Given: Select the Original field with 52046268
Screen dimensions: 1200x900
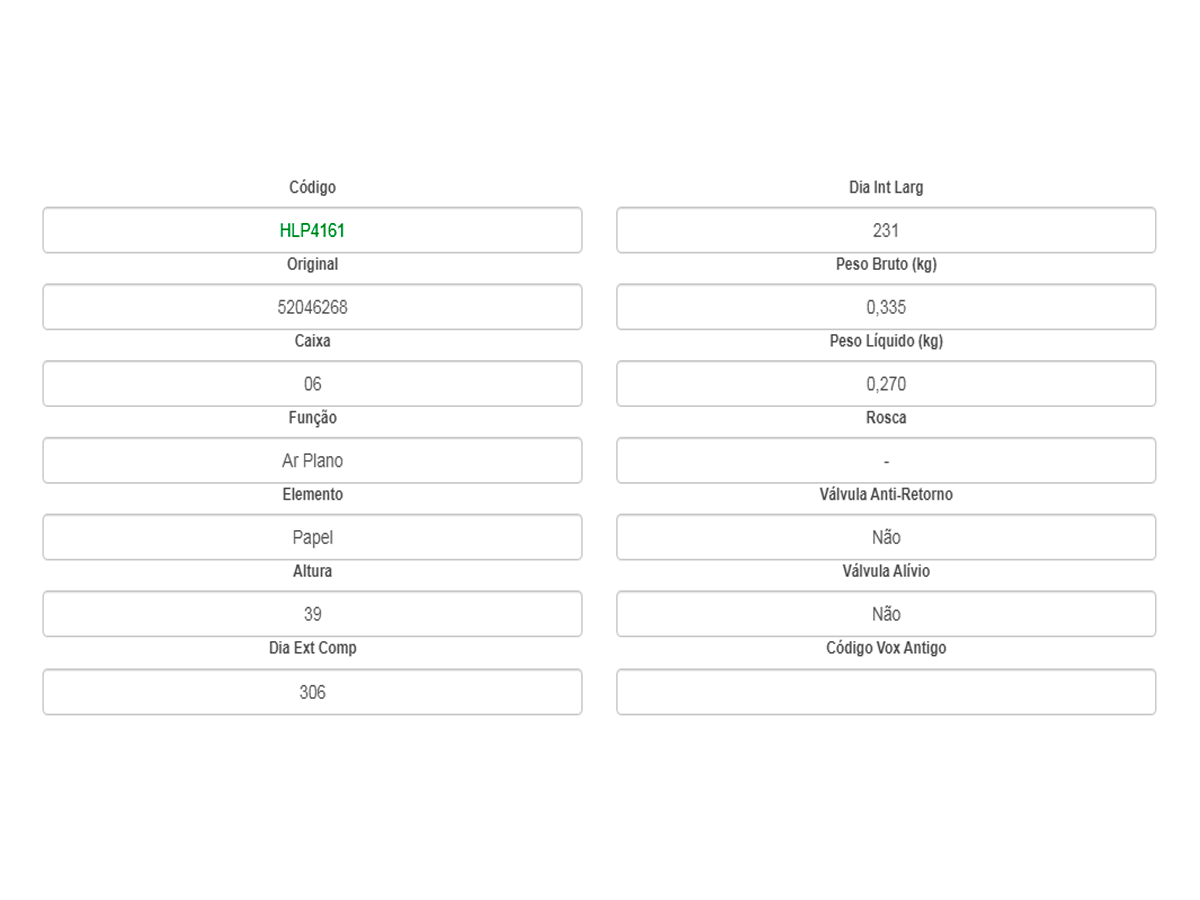Looking at the screenshot, I should click(x=312, y=307).
